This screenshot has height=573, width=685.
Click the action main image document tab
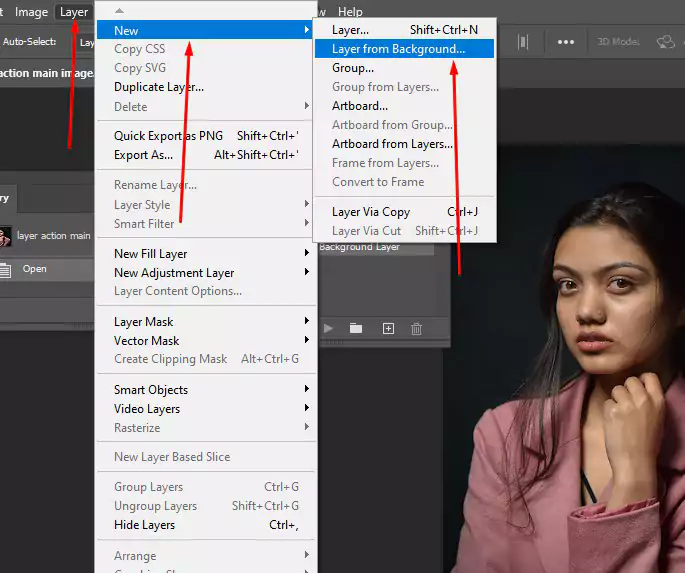[x=47, y=73]
